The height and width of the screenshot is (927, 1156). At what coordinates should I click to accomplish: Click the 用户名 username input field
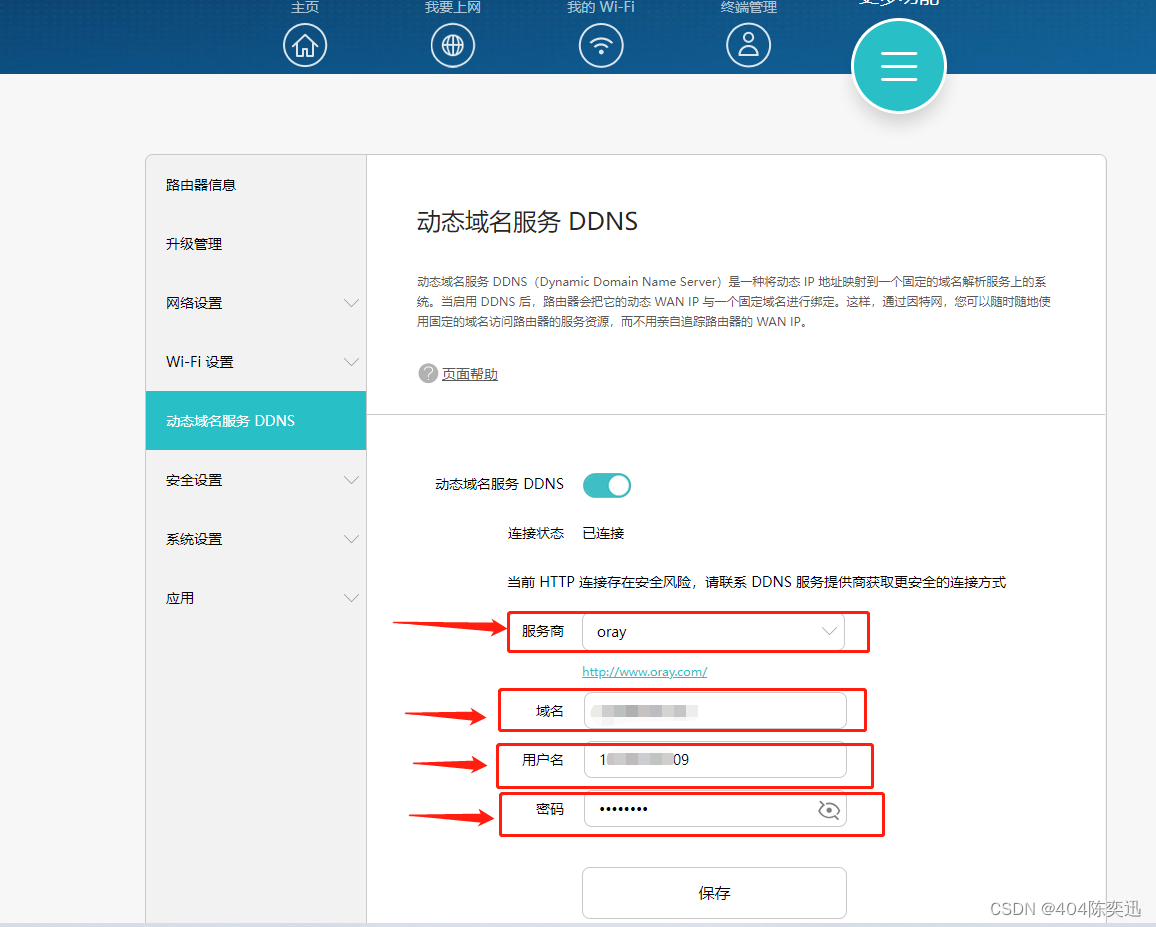coord(715,760)
